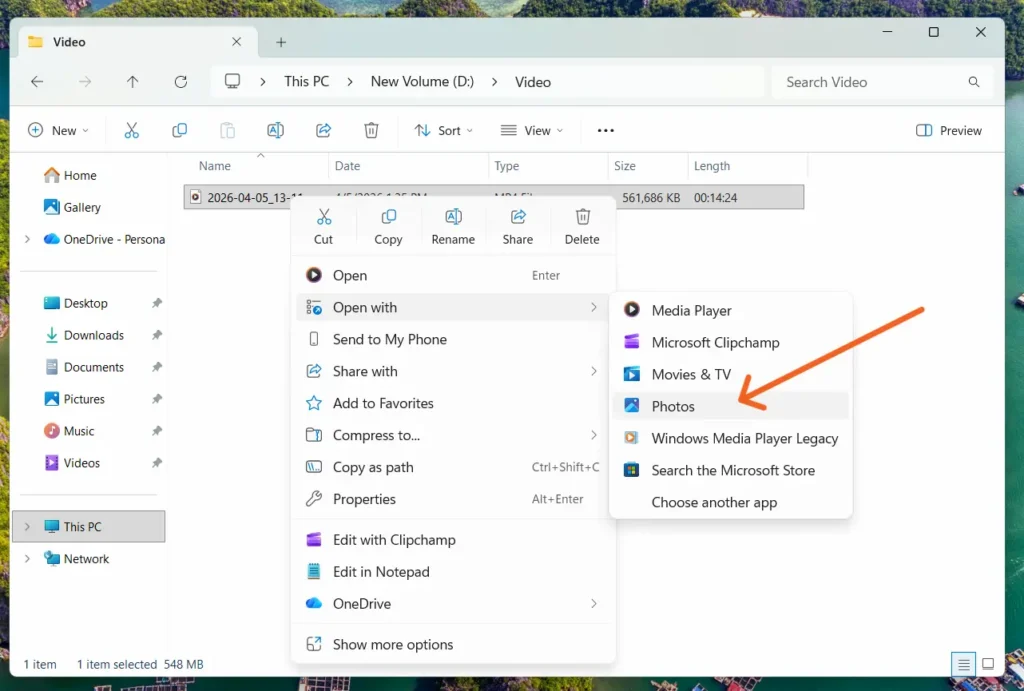Image resolution: width=1024 pixels, height=691 pixels.
Task: Expand the OneDrive - Personal sidebar entry
Action: [26, 239]
